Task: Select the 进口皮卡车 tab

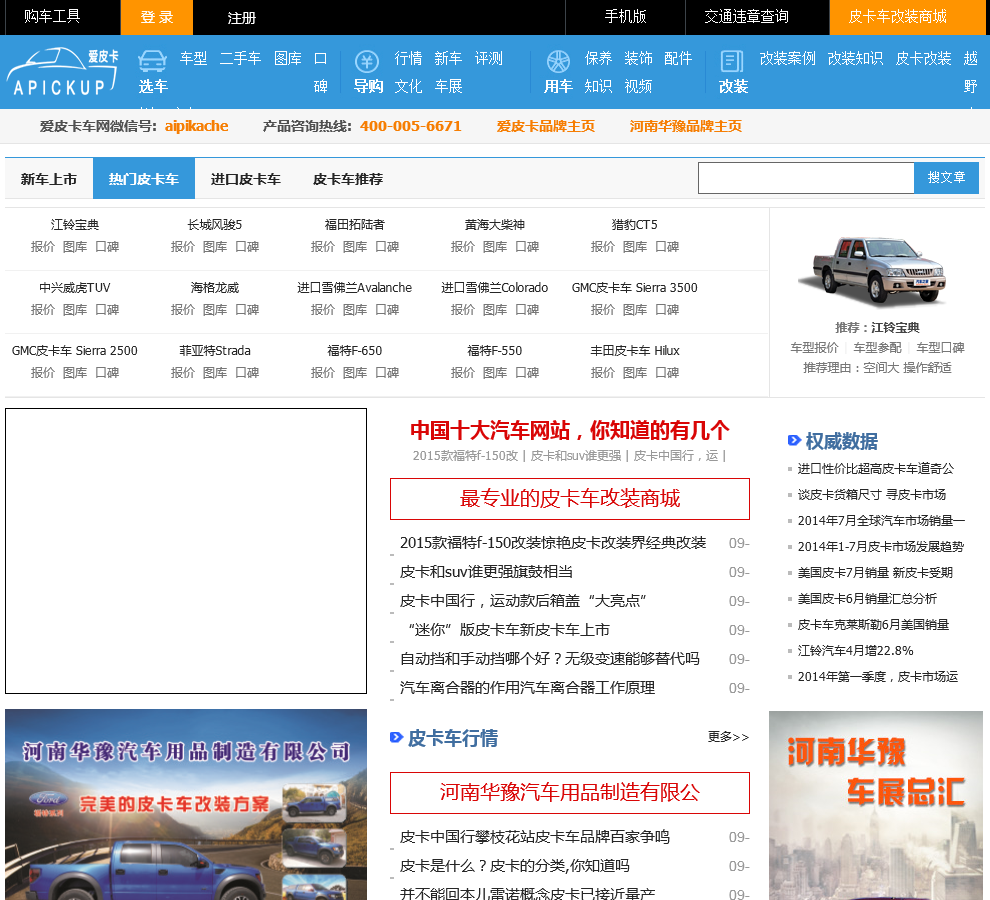Action: point(245,179)
